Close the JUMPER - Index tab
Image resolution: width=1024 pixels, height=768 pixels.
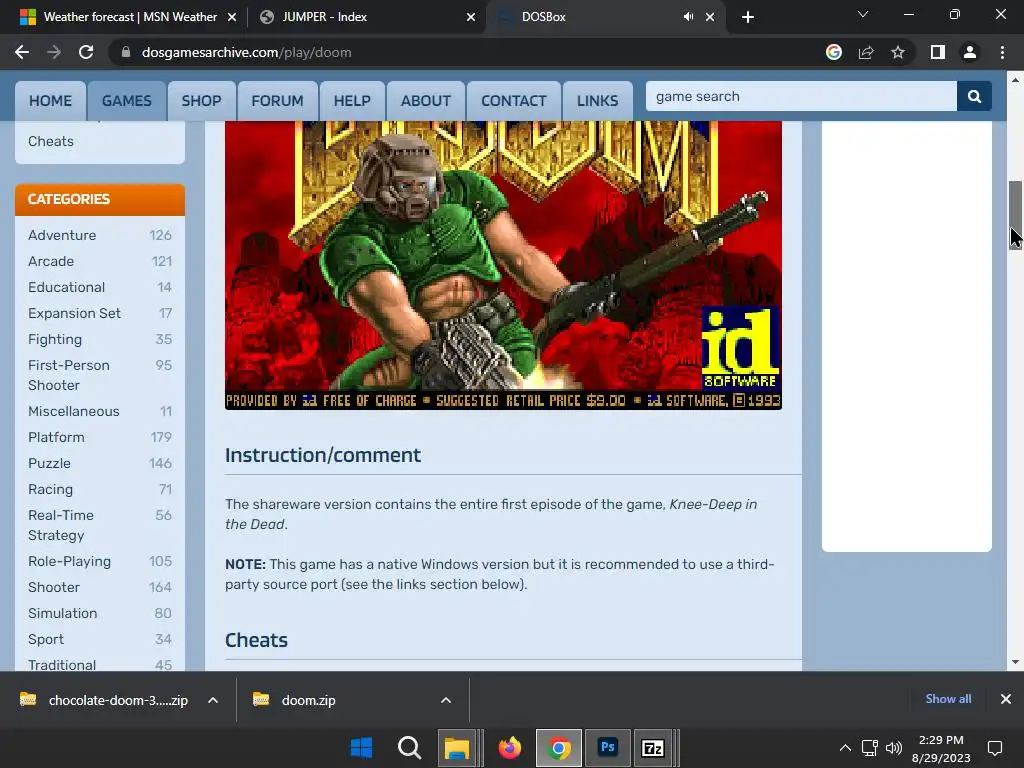[471, 17]
